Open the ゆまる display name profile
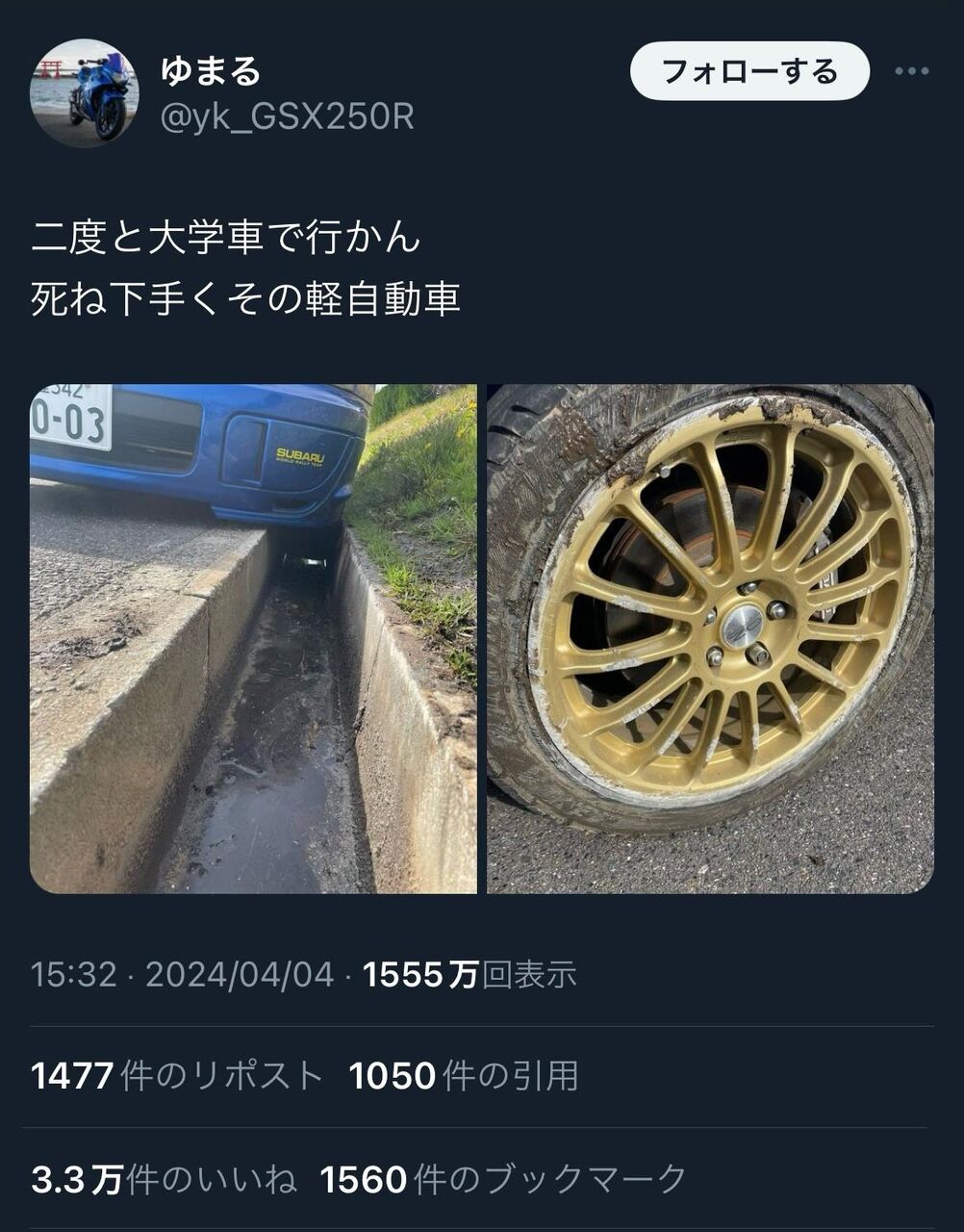This screenshot has width=964, height=1232. pyautogui.click(x=211, y=71)
